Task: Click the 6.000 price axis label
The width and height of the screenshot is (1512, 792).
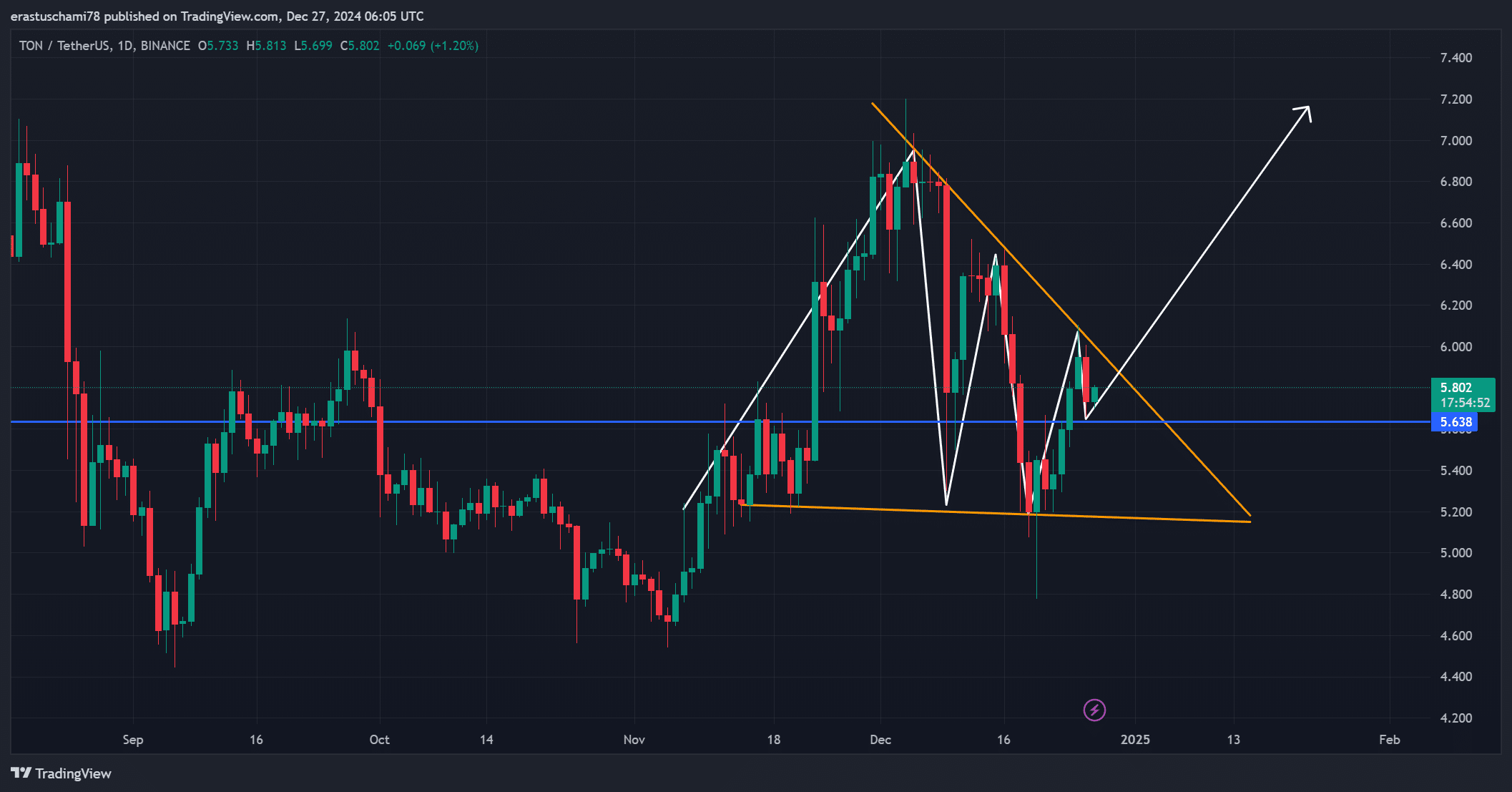Action: pyautogui.click(x=1456, y=346)
